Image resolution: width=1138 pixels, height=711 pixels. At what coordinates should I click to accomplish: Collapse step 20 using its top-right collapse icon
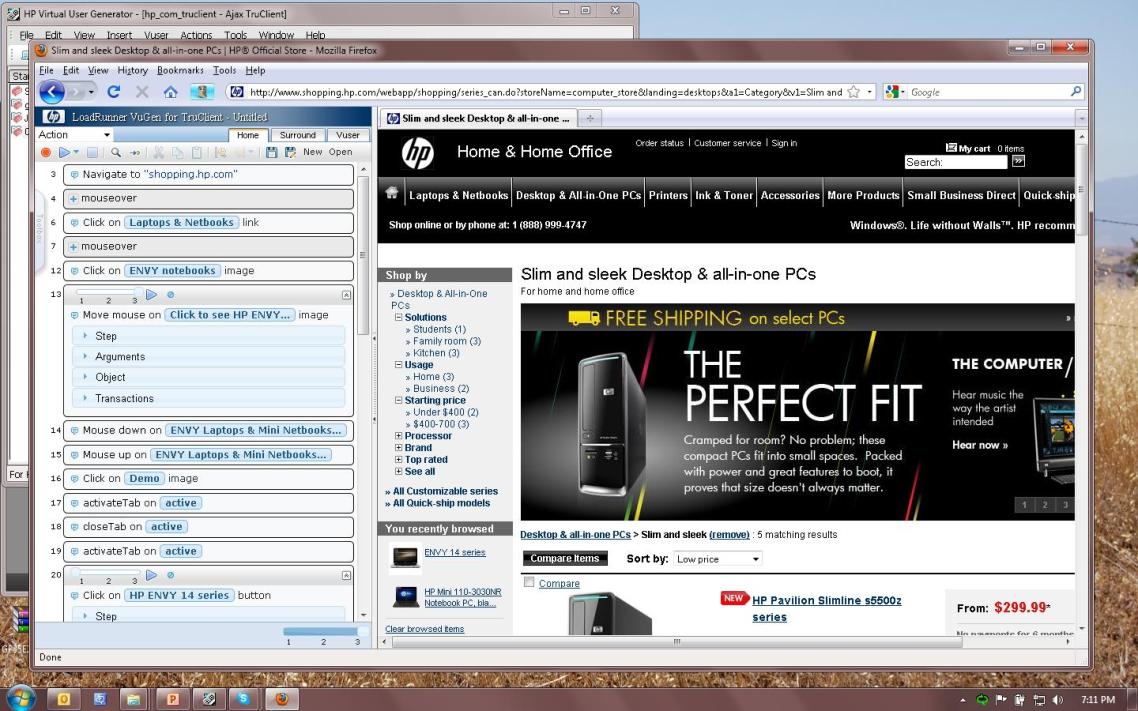(346, 575)
